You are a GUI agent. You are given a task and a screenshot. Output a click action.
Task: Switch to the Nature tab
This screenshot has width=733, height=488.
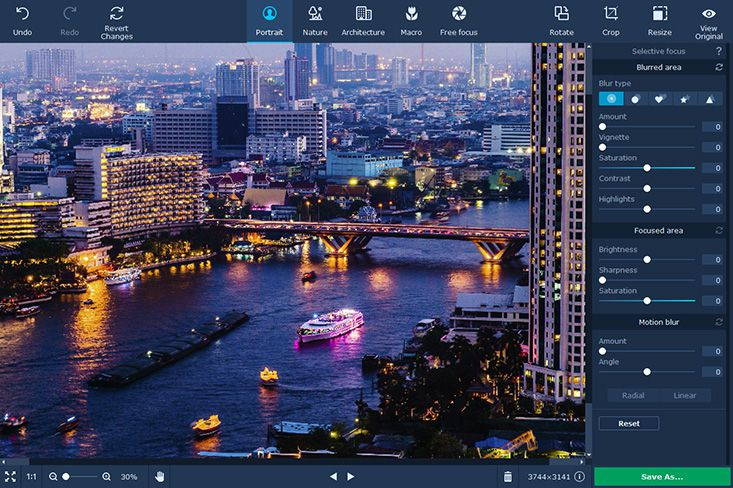pyautogui.click(x=315, y=20)
